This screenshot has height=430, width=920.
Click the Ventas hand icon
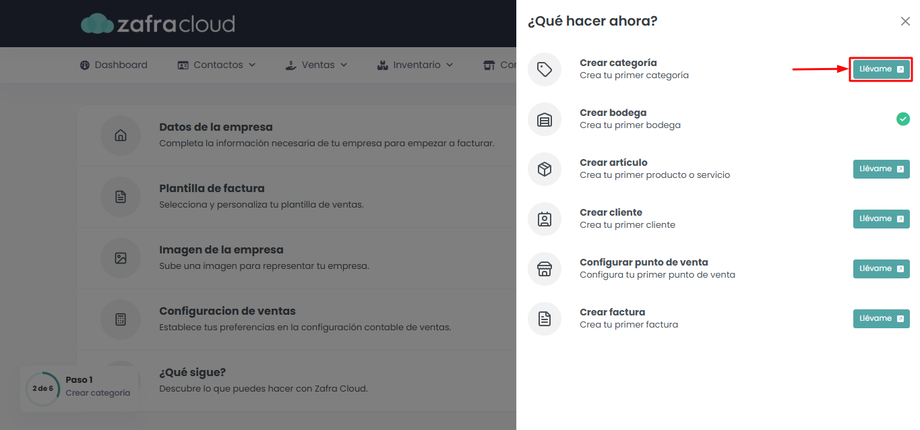[290, 65]
